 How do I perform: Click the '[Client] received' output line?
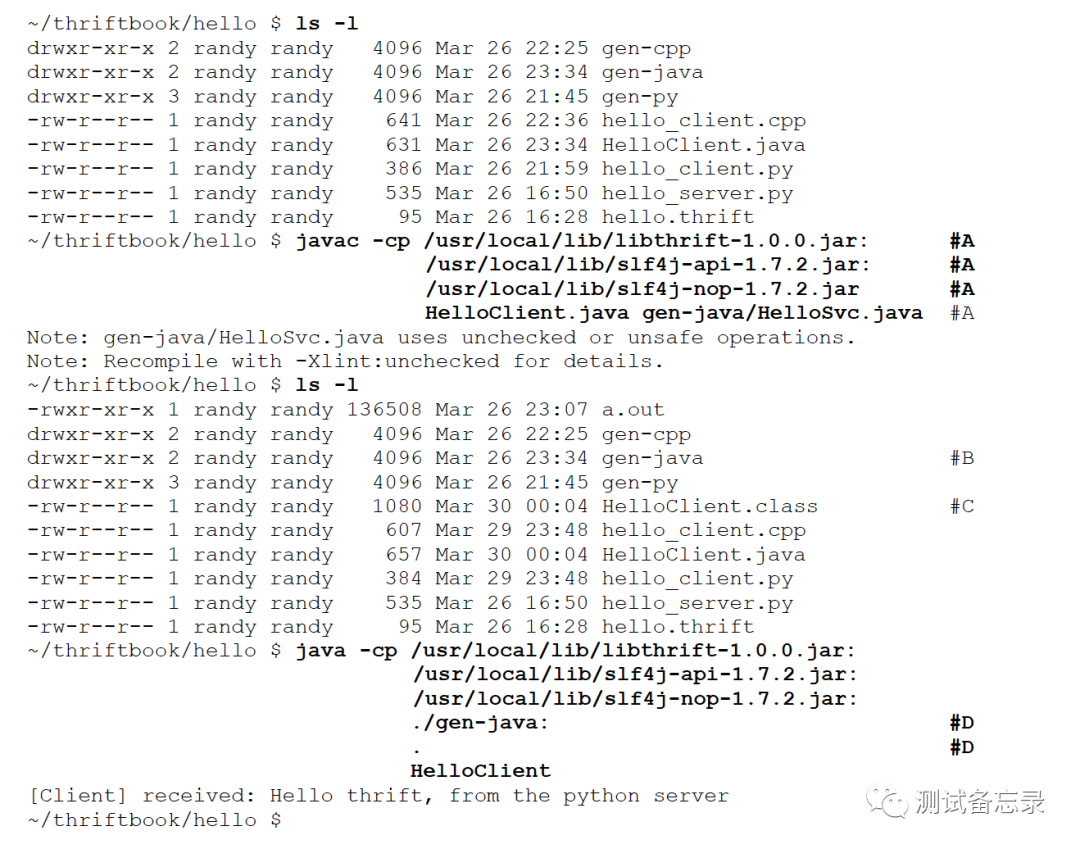378,795
